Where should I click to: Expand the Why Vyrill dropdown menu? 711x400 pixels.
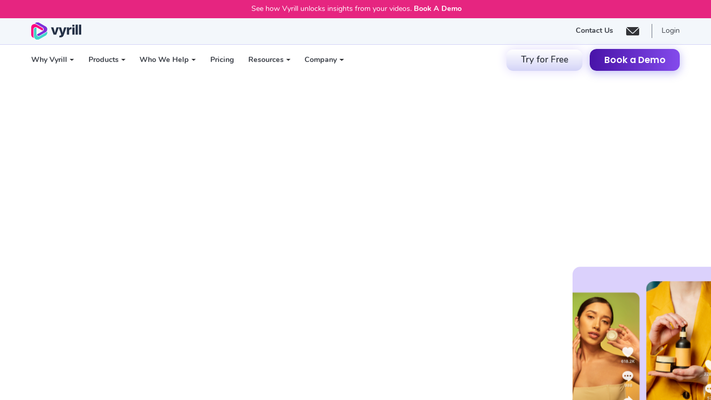coord(52,60)
